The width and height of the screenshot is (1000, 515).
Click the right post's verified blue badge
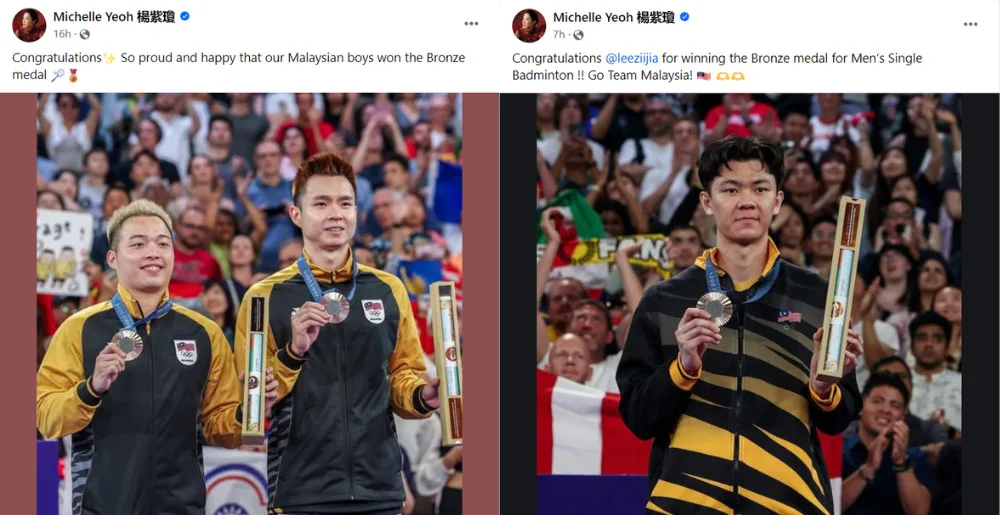click(684, 17)
